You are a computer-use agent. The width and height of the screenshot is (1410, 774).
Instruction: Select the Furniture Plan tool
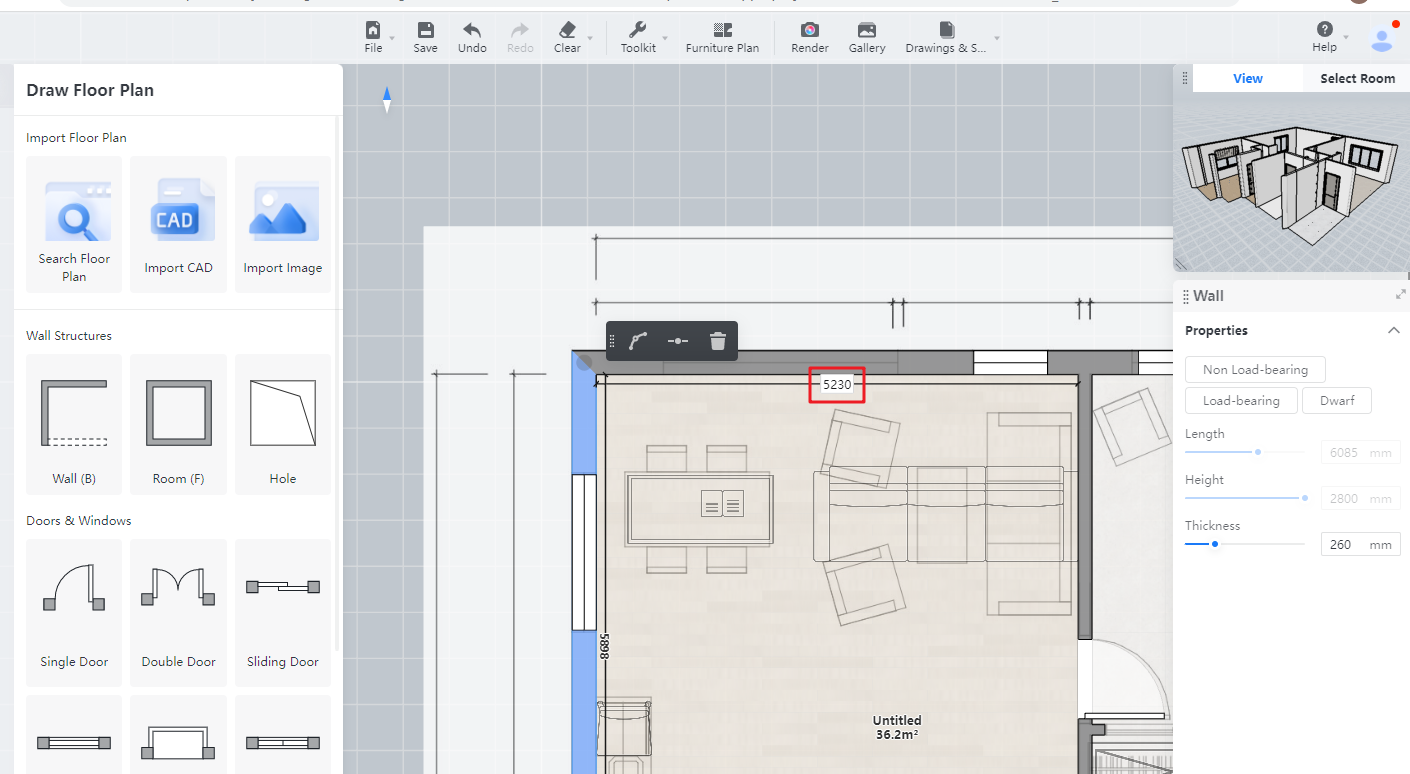722,37
